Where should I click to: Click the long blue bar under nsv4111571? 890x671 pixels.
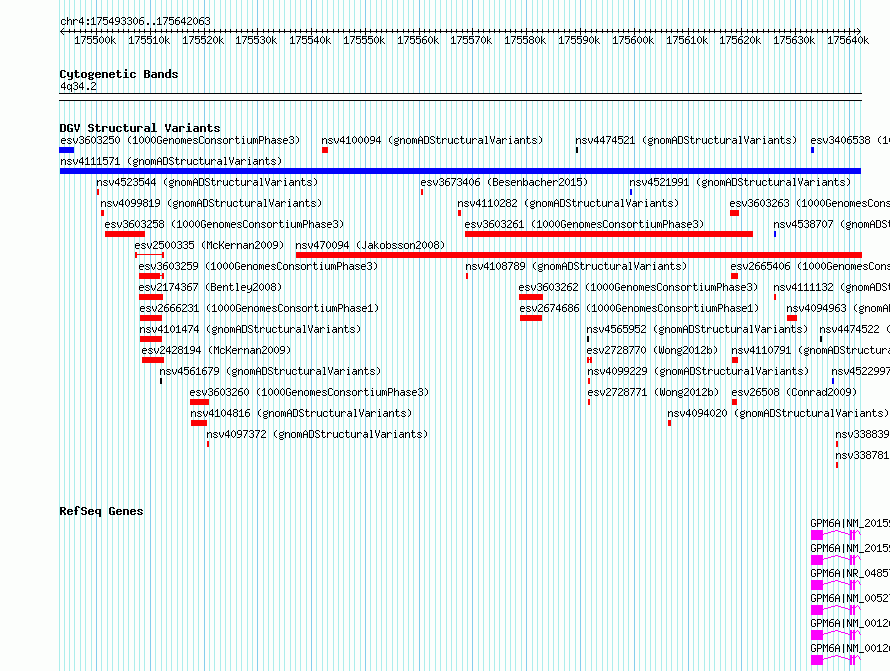pyautogui.click(x=460, y=171)
